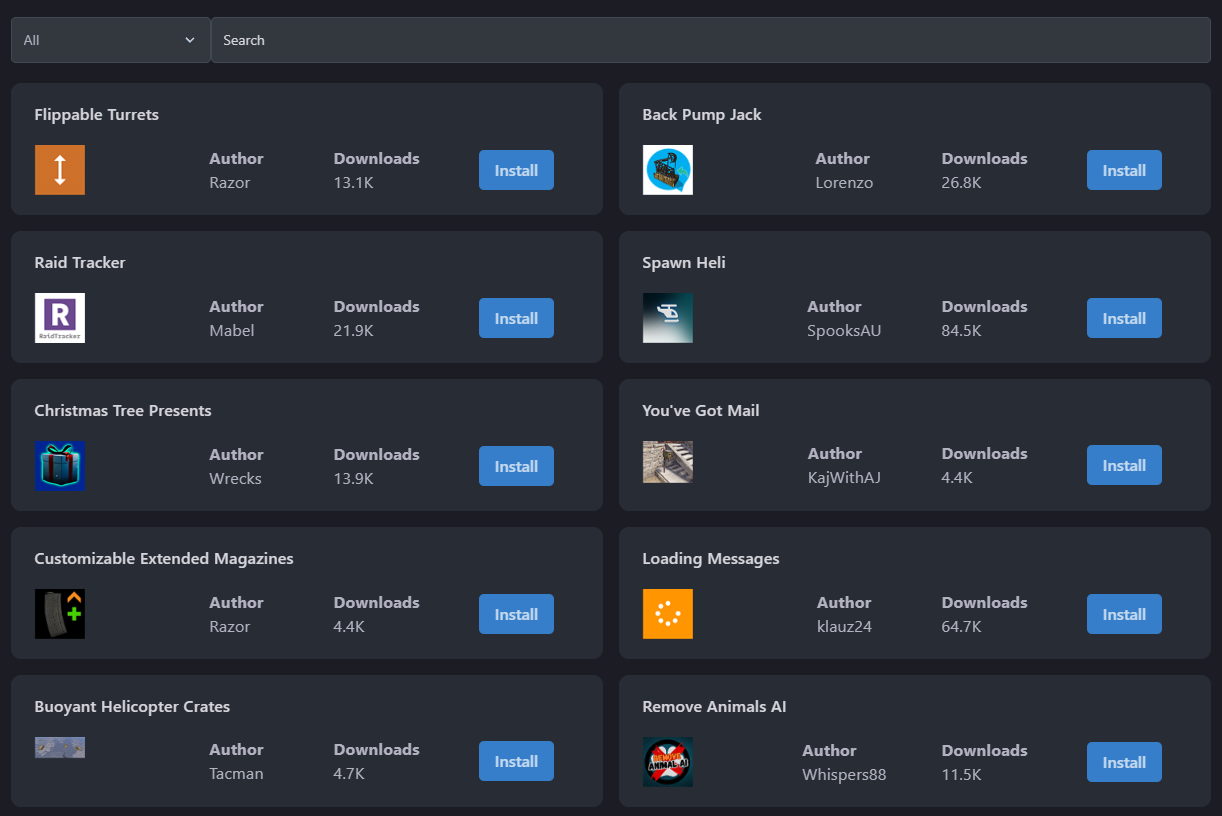Click the author name Razor
Screen dimensions: 1222x816
[x=230, y=182]
